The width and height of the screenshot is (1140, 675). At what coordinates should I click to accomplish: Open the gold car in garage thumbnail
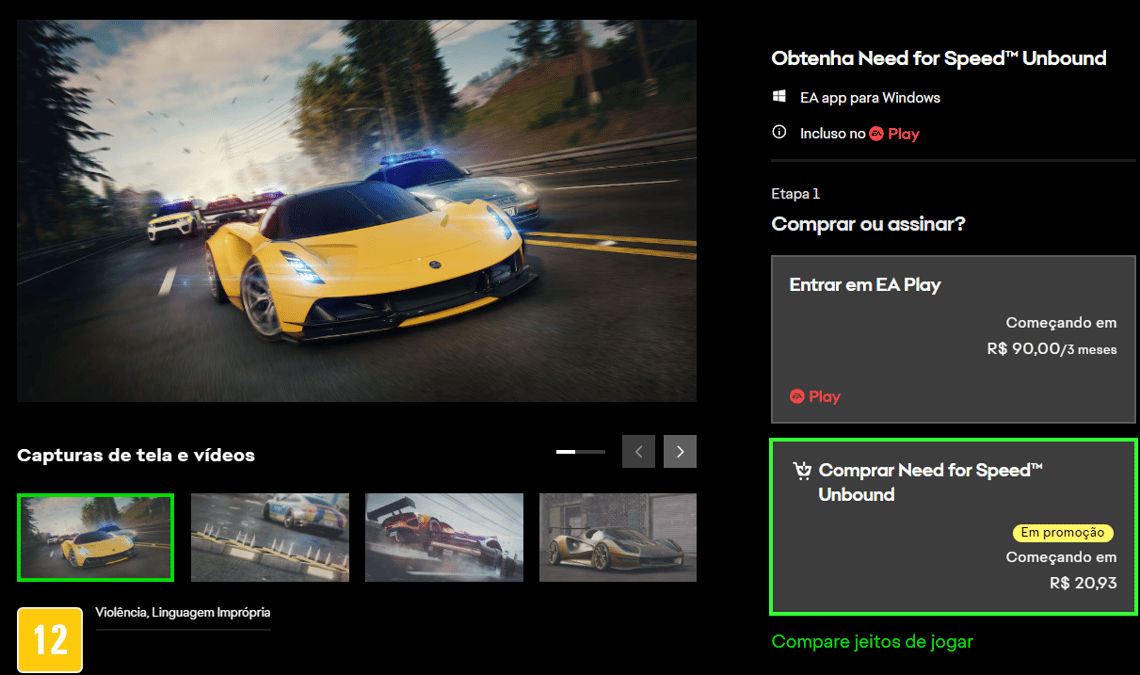618,538
